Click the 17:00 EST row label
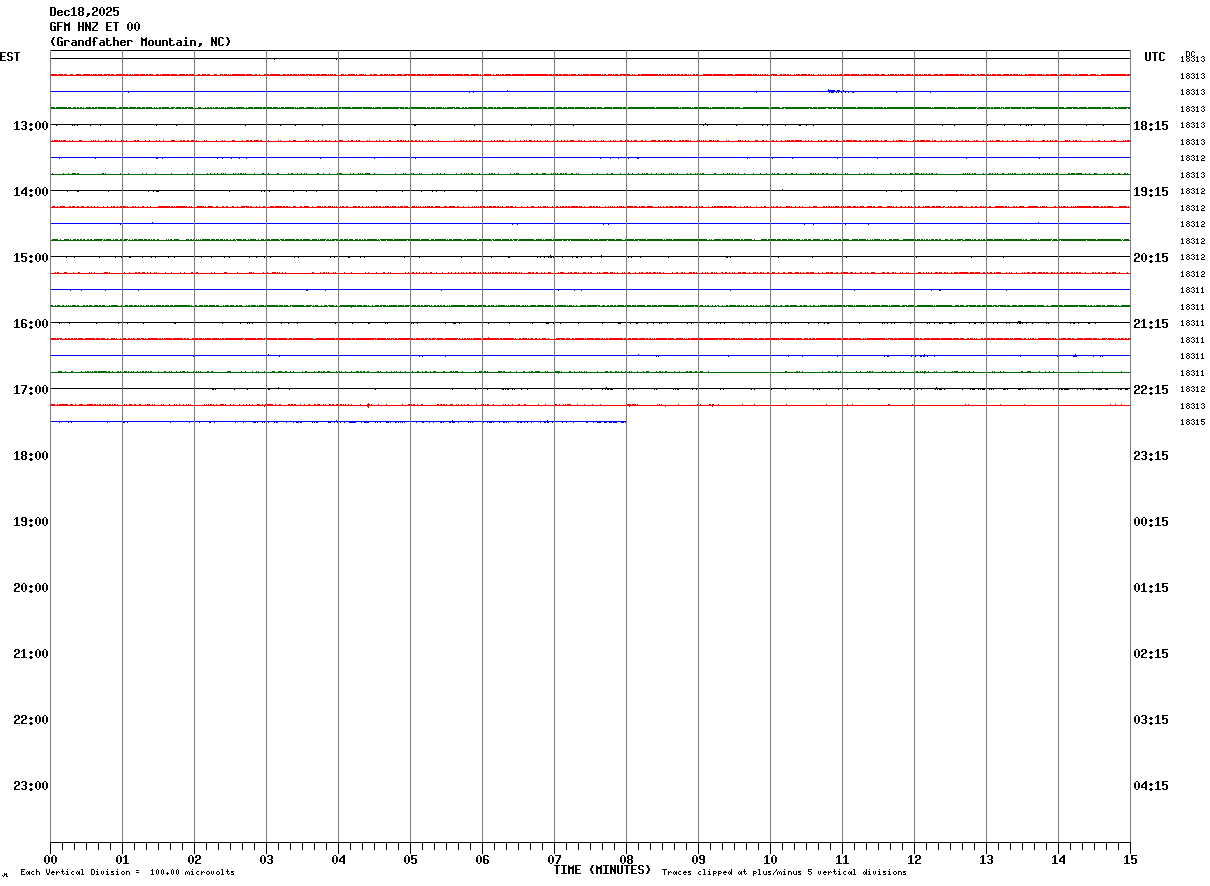 (31, 389)
